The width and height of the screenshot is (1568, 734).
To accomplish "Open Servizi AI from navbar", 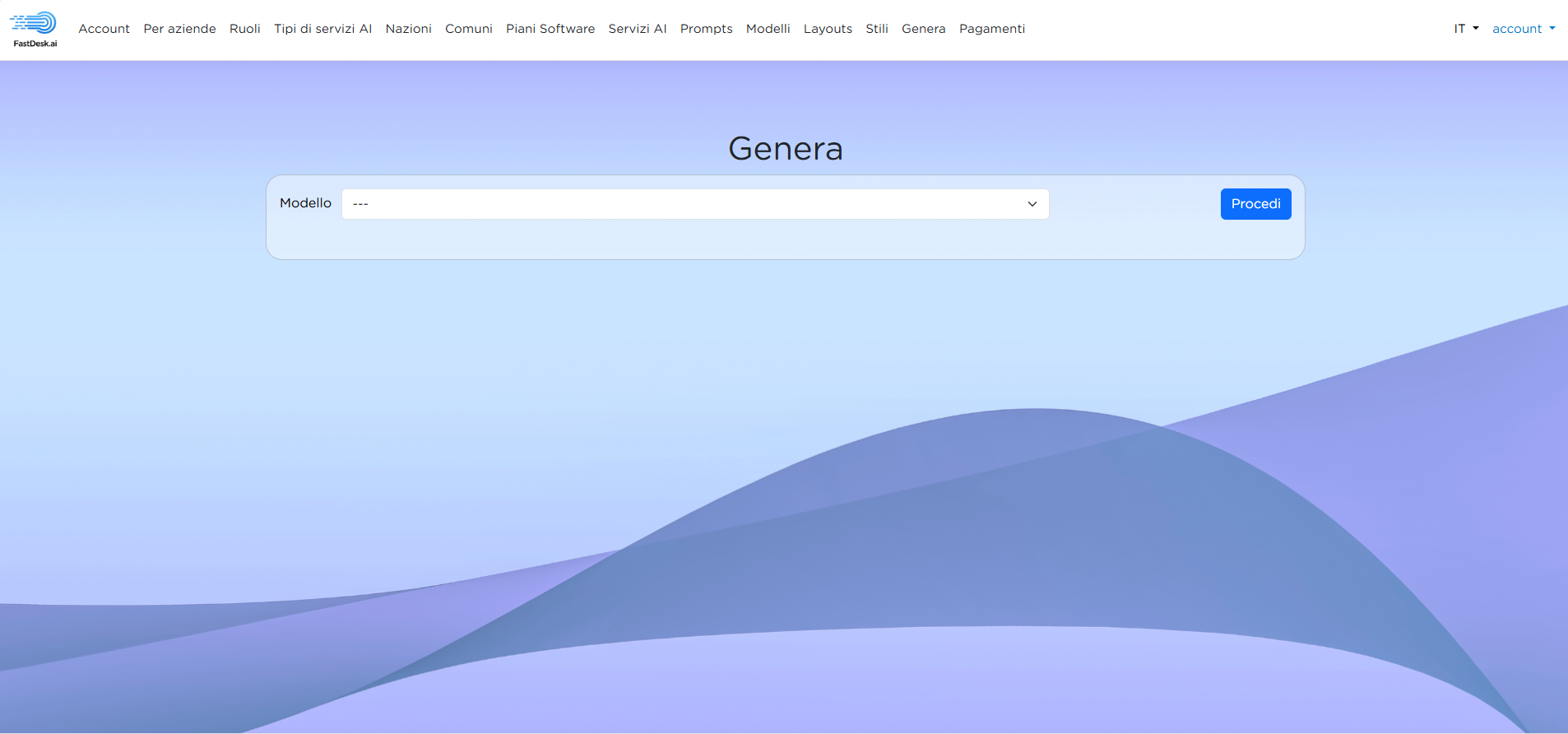I will tap(637, 29).
